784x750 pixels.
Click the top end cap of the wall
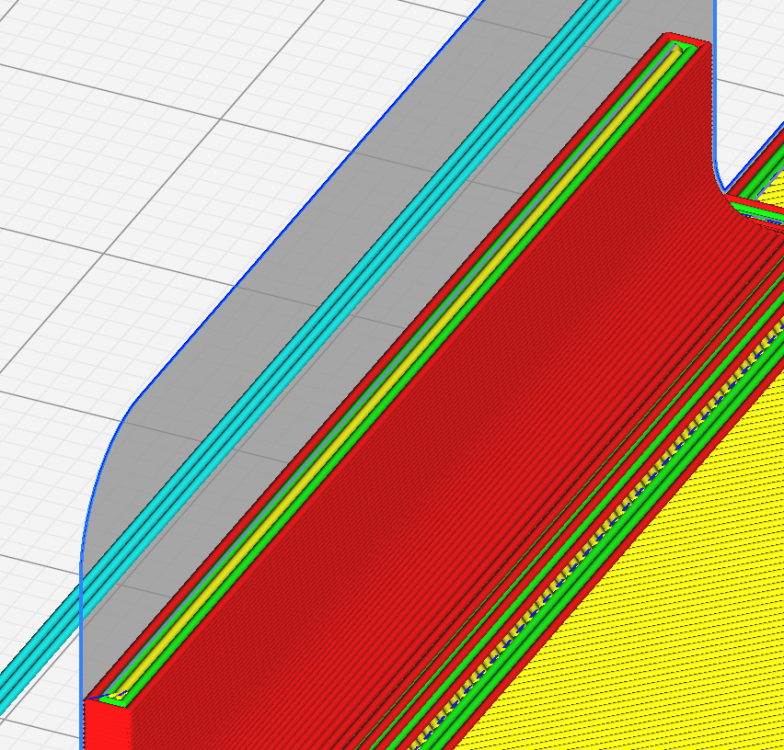[x=685, y=42]
